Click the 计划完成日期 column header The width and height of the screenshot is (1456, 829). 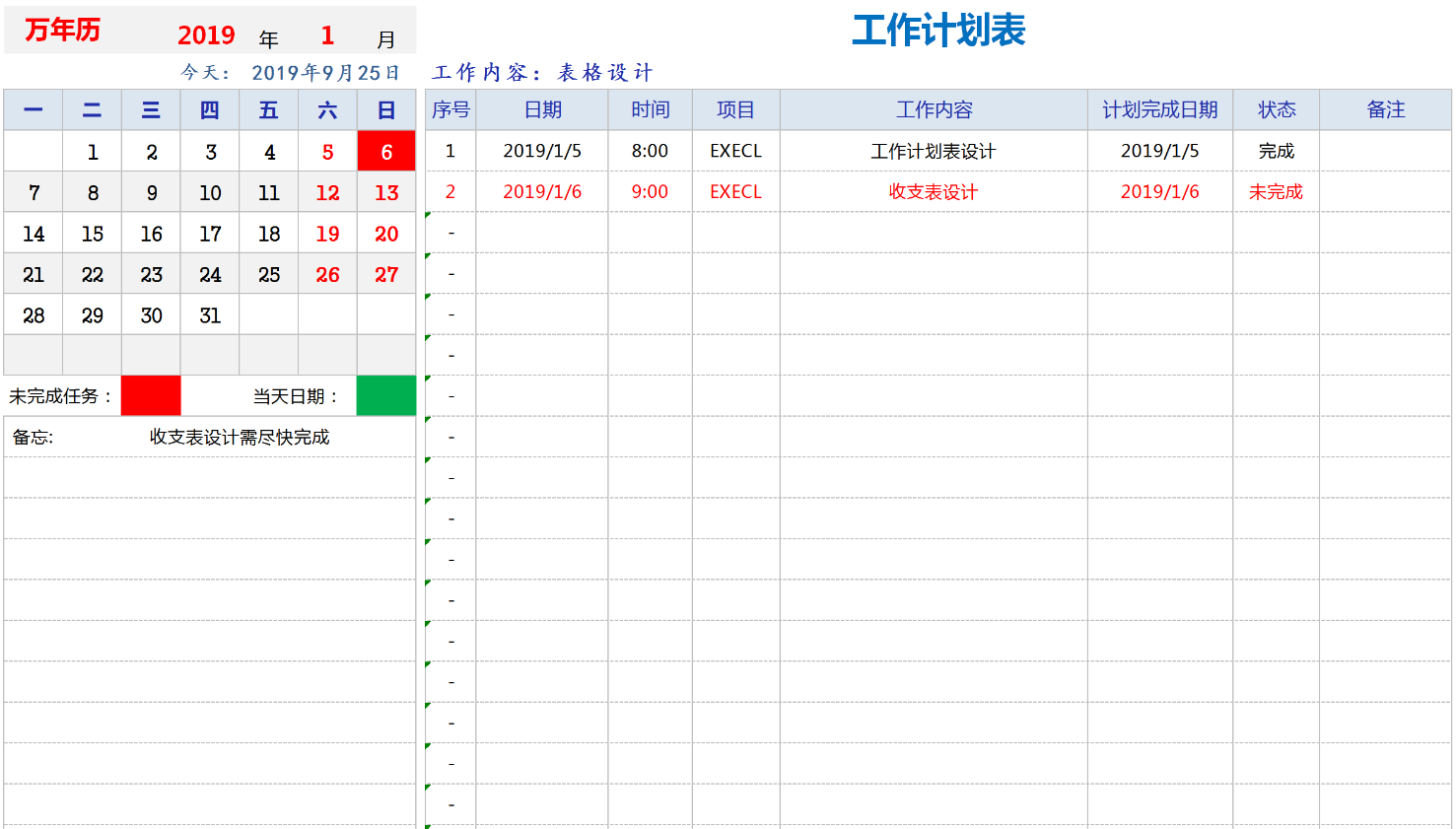1159,109
